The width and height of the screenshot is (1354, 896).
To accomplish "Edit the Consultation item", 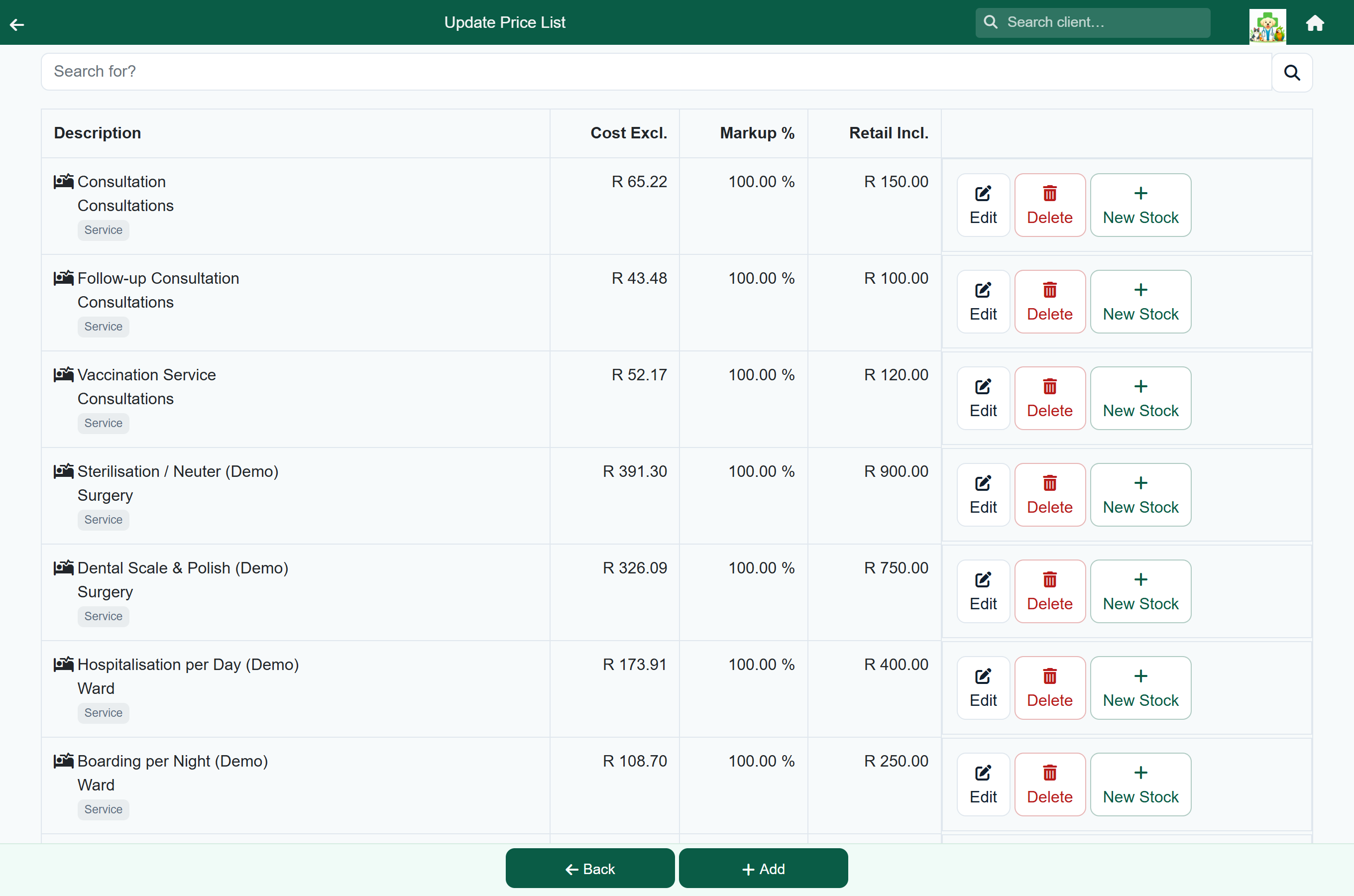I will tap(983, 205).
